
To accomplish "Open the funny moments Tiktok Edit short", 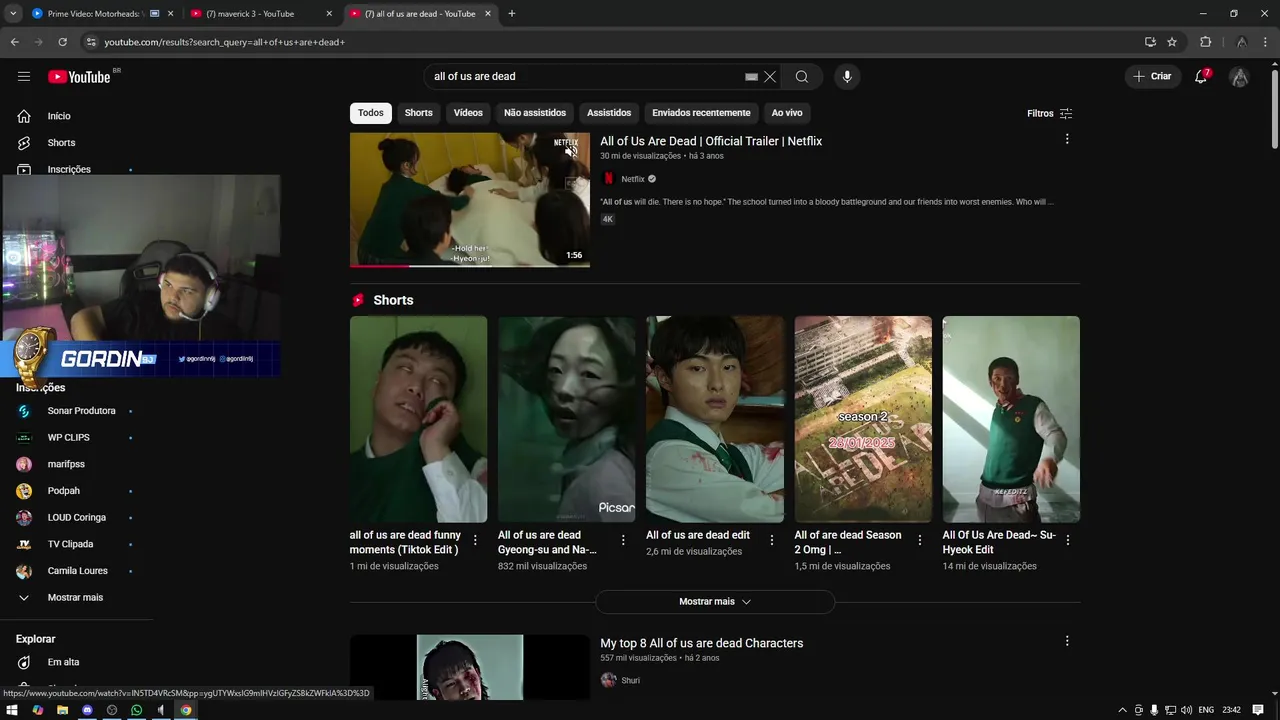I will [x=418, y=419].
